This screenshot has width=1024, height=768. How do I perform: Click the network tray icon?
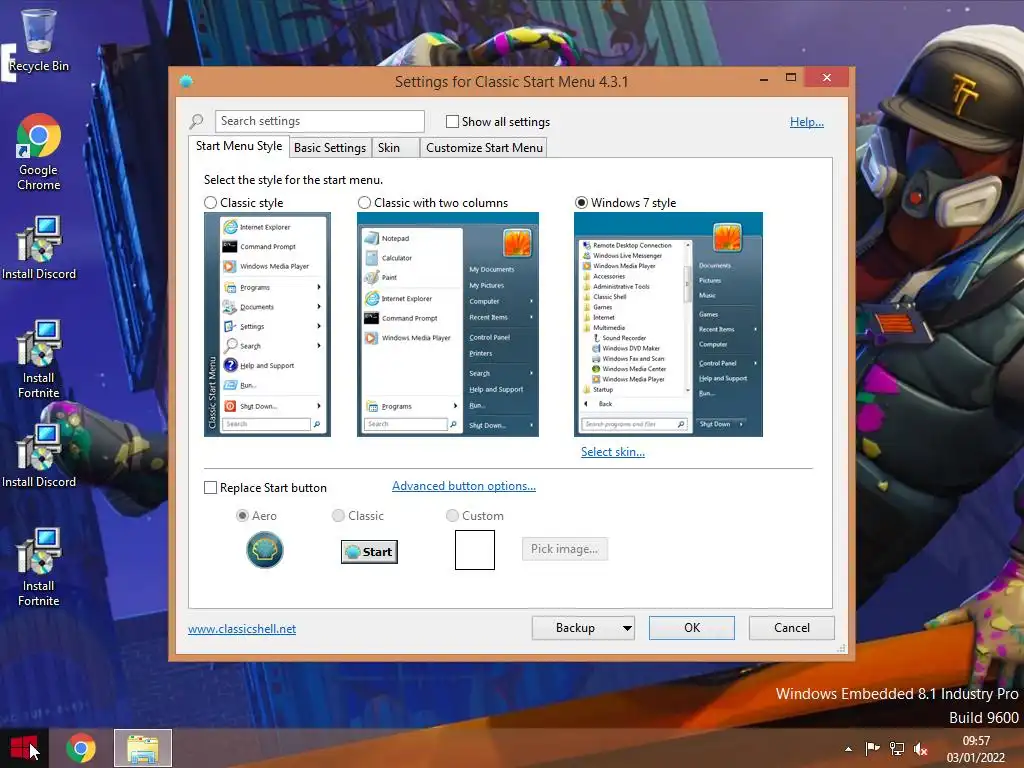pos(897,748)
